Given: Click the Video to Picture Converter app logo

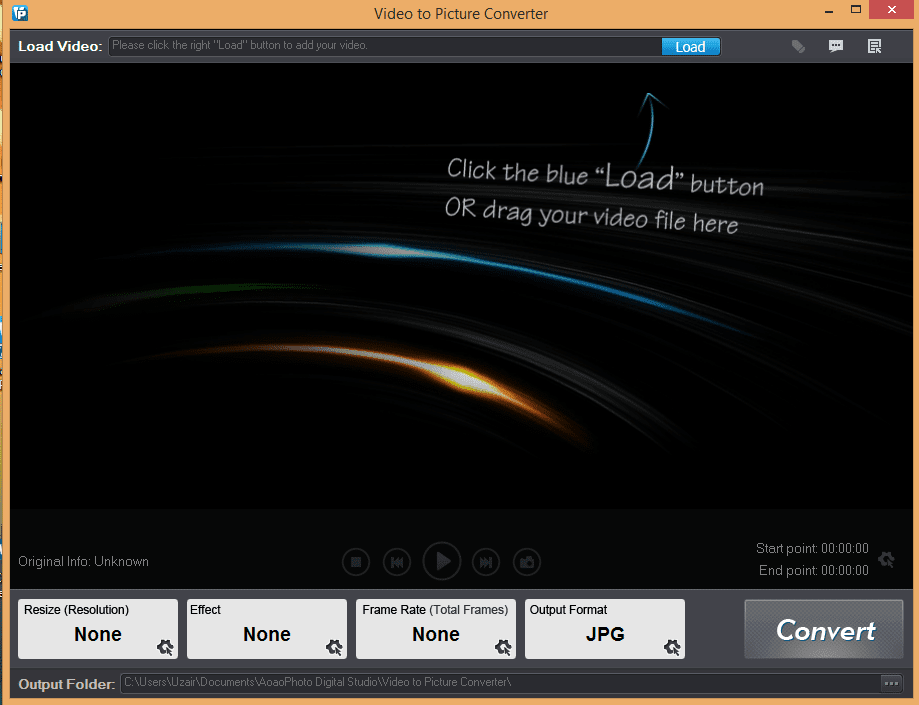Looking at the screenshot, I should (x=18, y=13).
